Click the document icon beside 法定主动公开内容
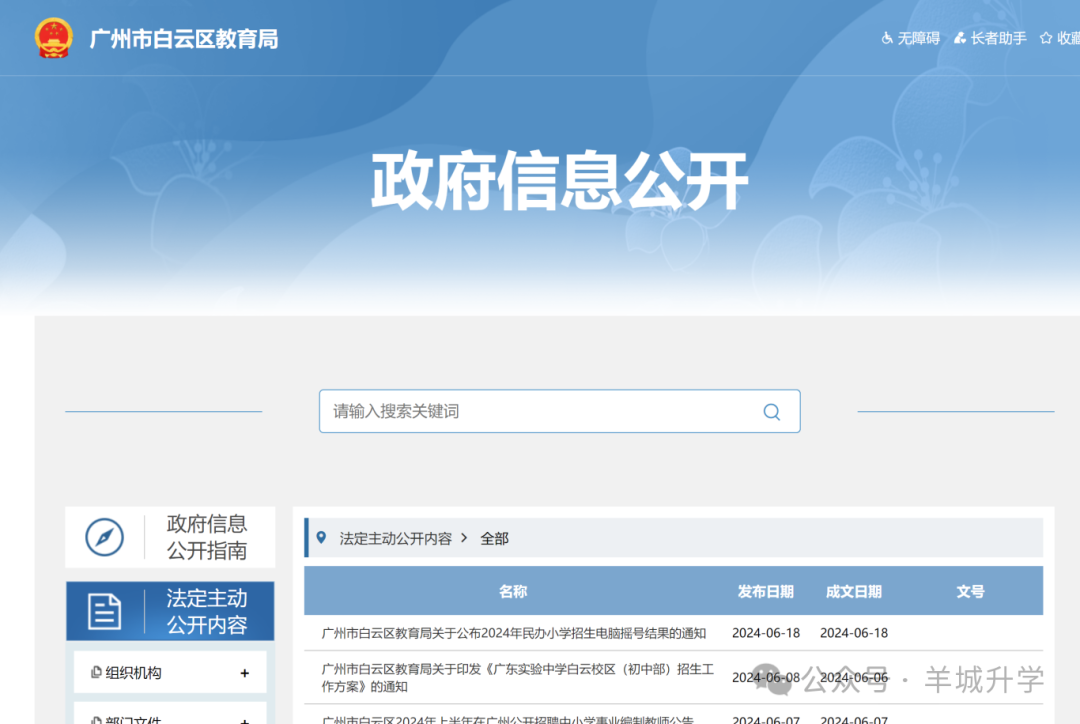This screenshot has width=1080, height=724. pos(105,611)
